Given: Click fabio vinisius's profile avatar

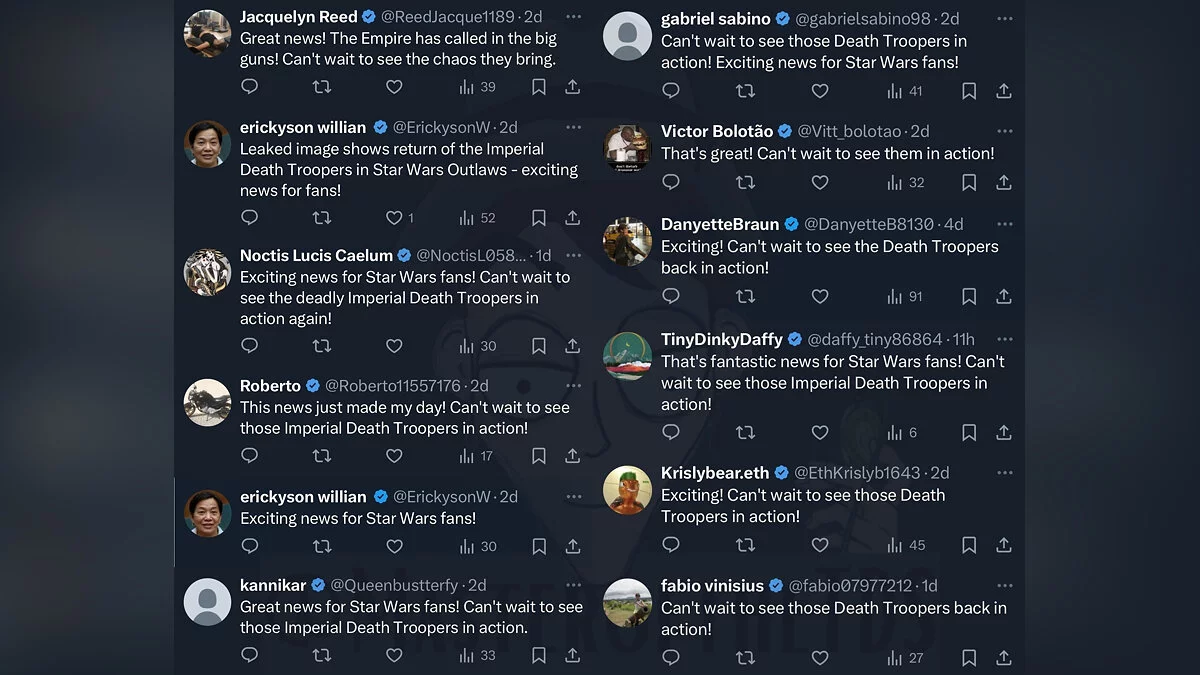Looking at the screenshot, I should (x=628, y=603).
